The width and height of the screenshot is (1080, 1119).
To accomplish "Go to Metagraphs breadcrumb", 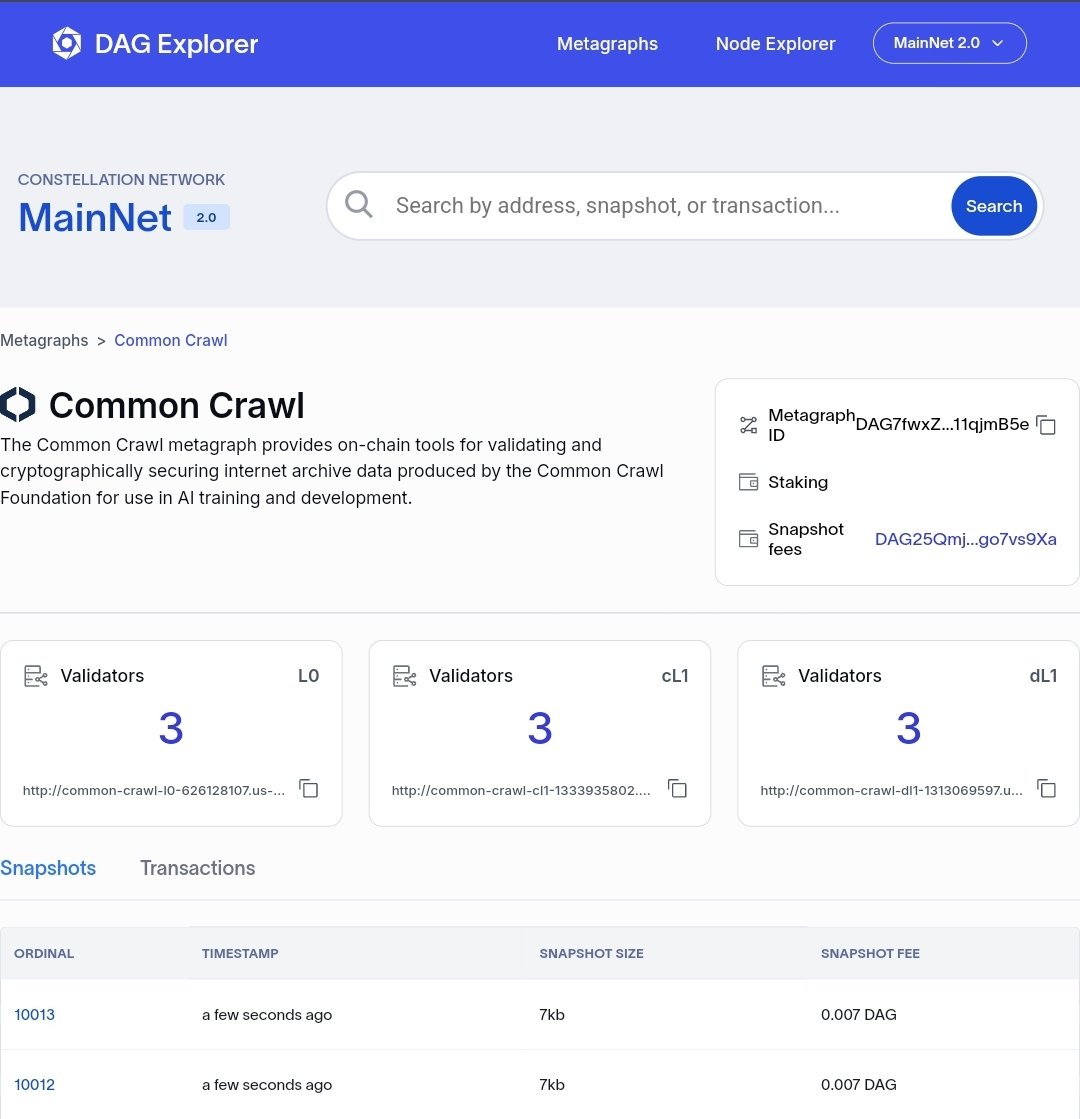I will (44, 340).
